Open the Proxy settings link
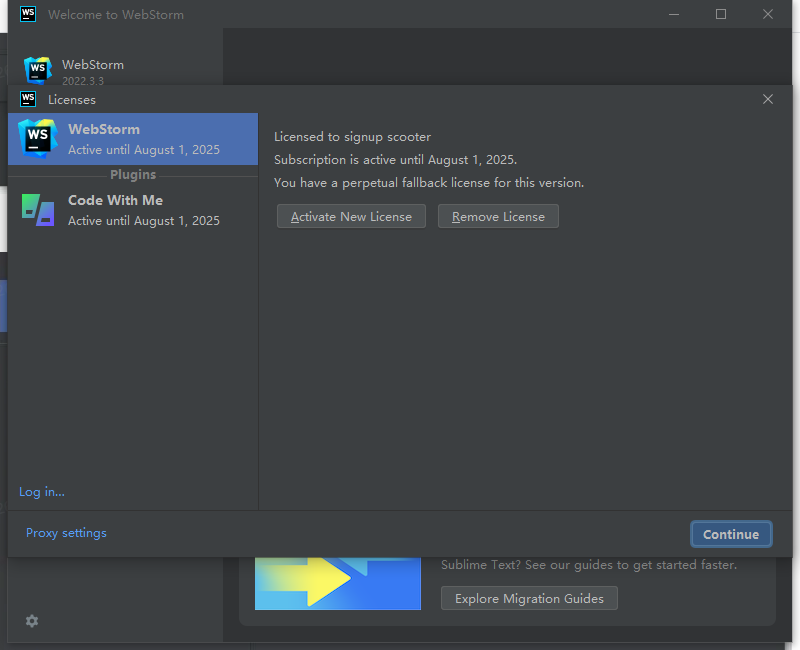The image size is (800, 650). coord(66,533)
